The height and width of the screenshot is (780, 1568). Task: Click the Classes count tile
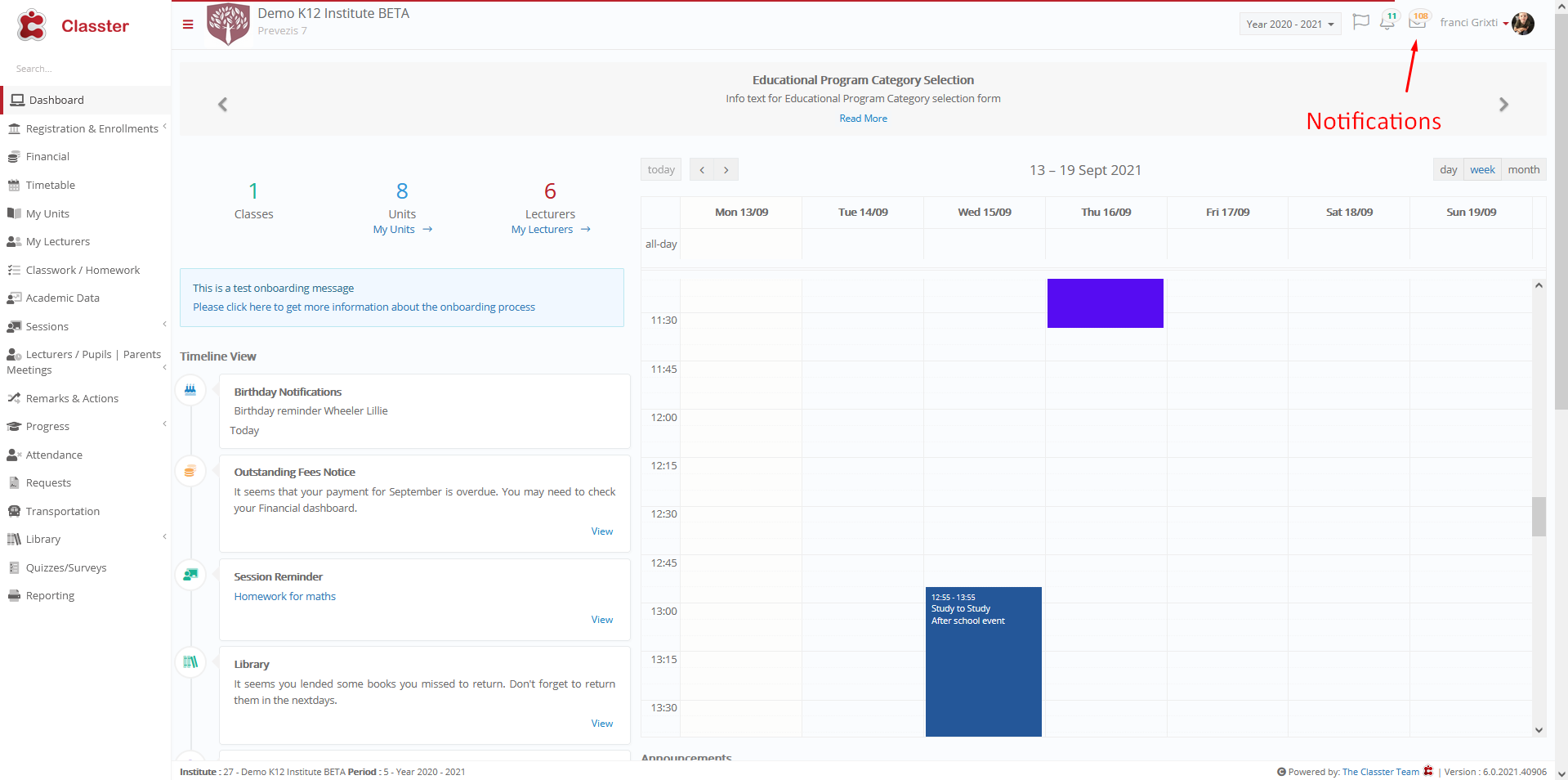coord(253,201)
